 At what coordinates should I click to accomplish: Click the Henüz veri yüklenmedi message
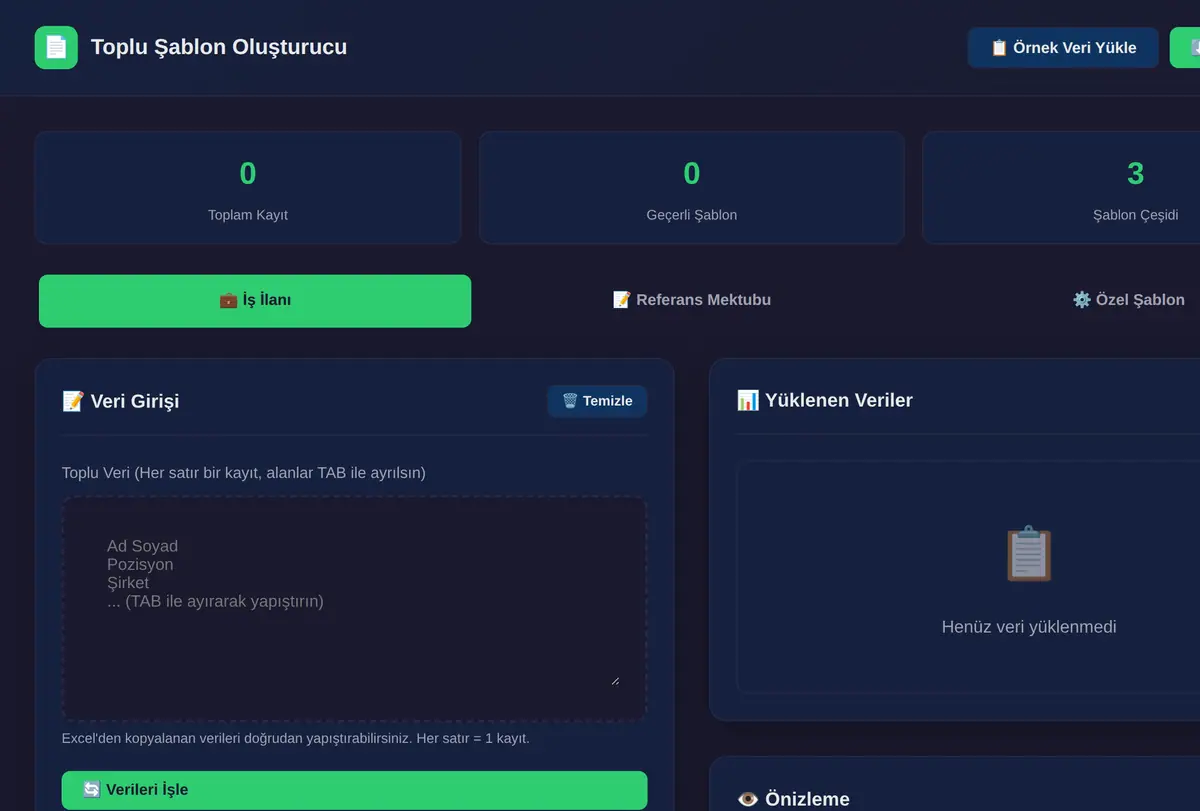coord(1029,627)
